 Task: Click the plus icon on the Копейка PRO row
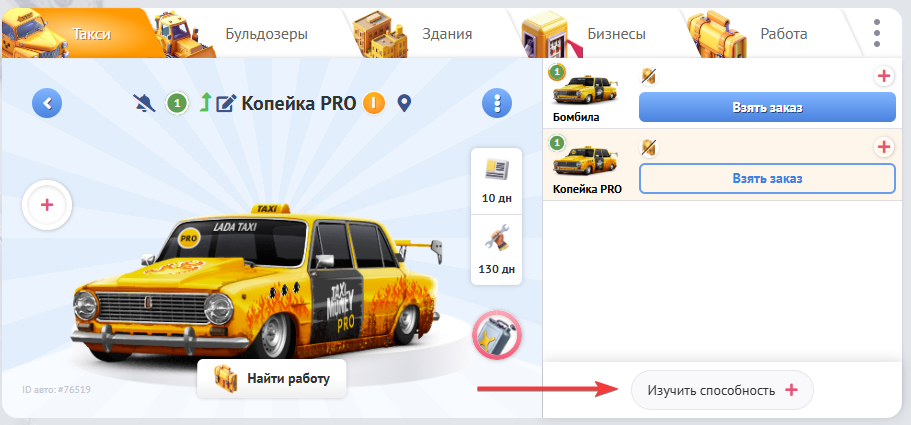click(883, 147)
